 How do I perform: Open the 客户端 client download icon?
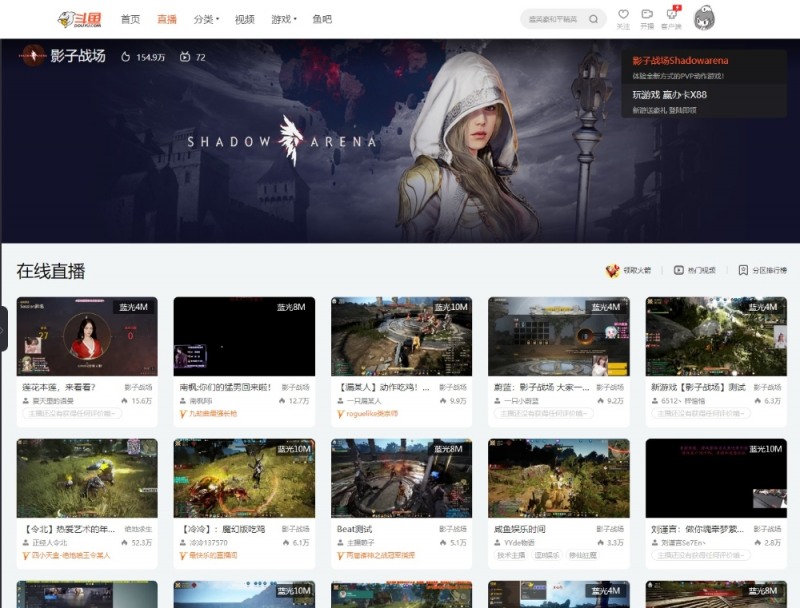click(671, 19)
